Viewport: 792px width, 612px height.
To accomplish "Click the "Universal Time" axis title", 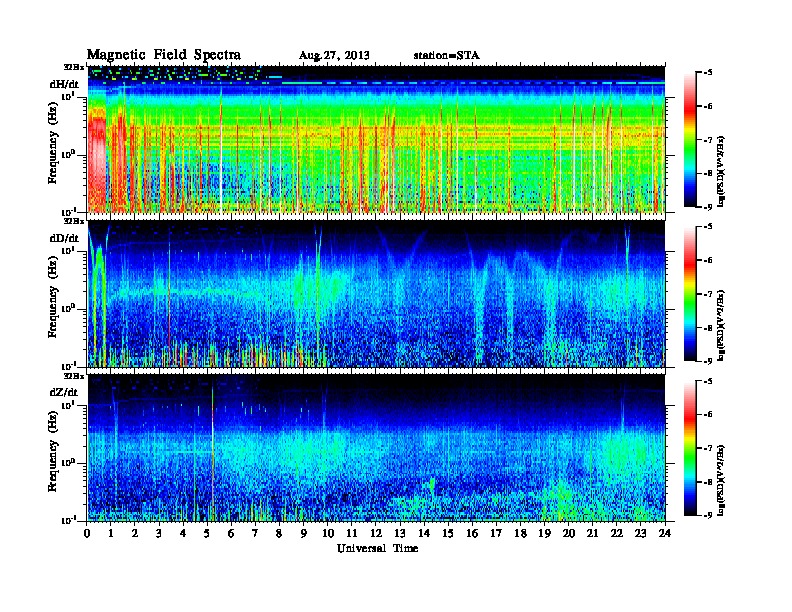I will (377, 548).
